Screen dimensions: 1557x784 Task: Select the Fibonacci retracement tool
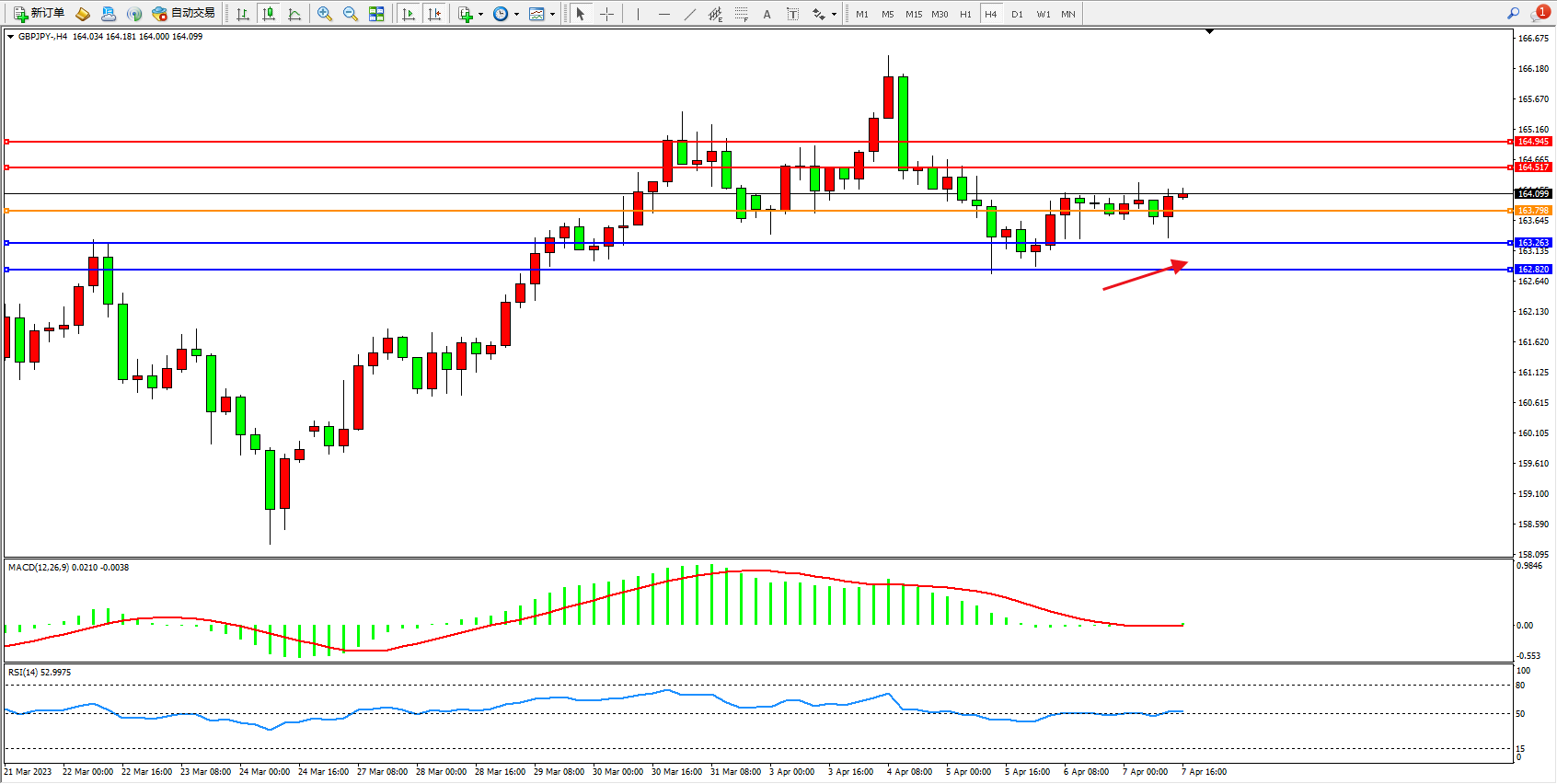[741, 14]
